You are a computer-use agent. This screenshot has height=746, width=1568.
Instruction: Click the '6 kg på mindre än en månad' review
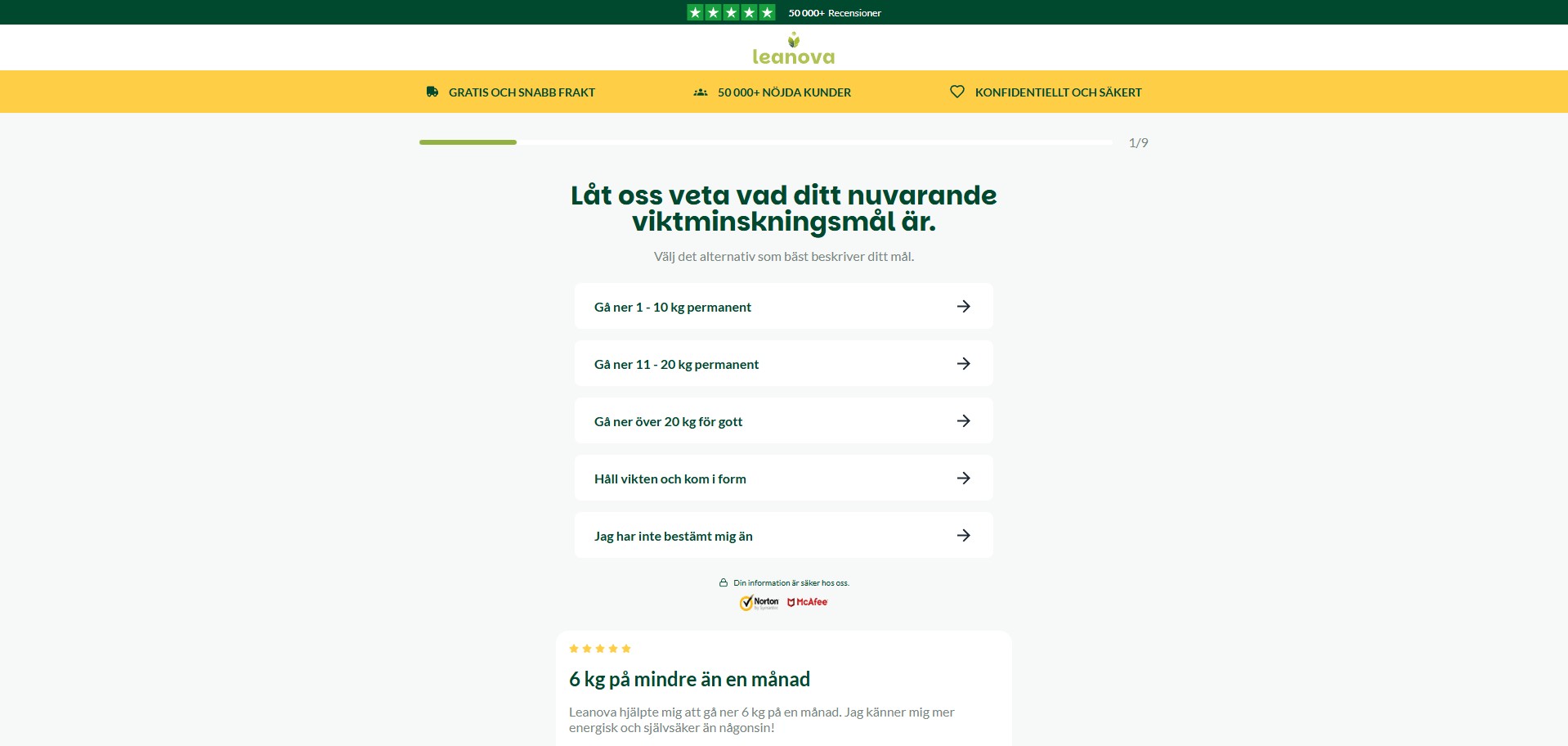689,680
